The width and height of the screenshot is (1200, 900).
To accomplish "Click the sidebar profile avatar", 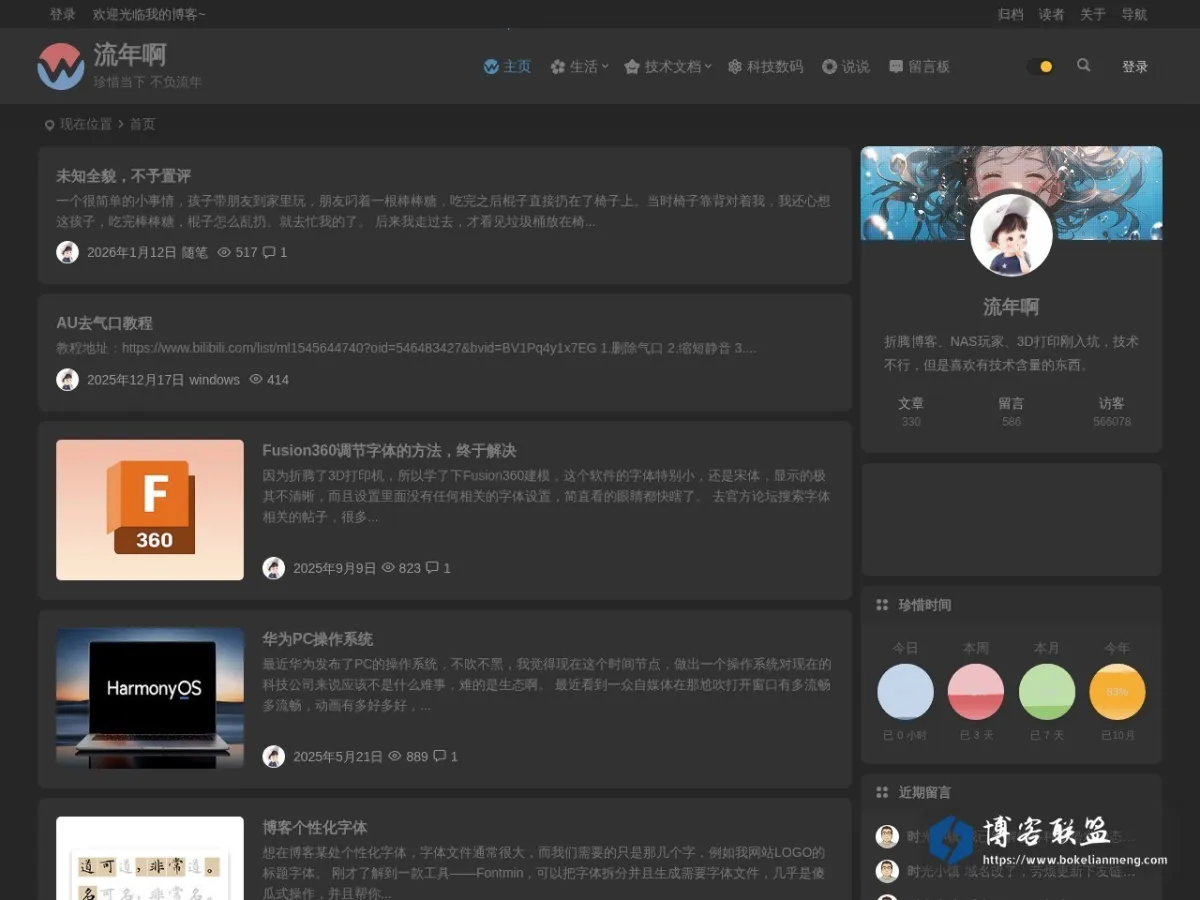I will coord(1011,236).
